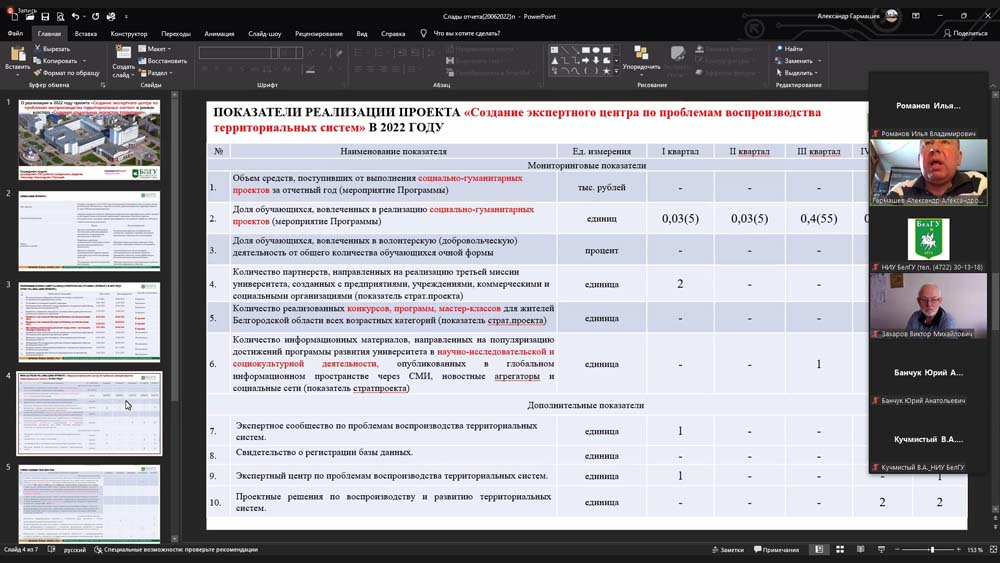Click the Undo arrow icon
The width and height of the screenshot is (1000, 563).
[76, 17]
